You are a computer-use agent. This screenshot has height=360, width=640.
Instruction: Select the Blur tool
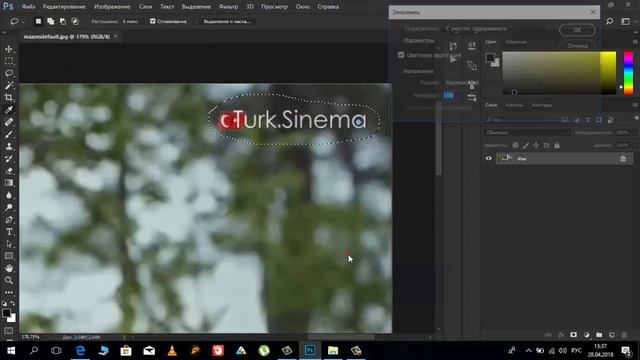(9, 195)
